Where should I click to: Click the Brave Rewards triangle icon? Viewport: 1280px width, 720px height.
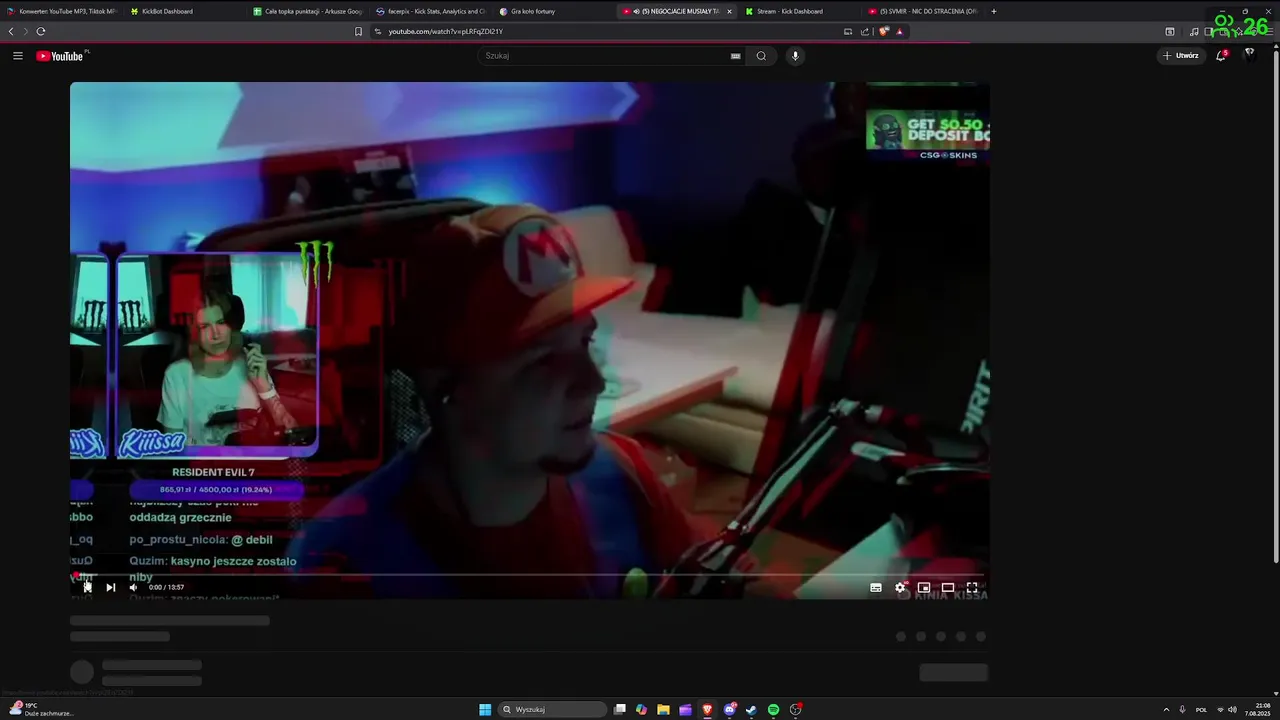[x=900, y=31]
